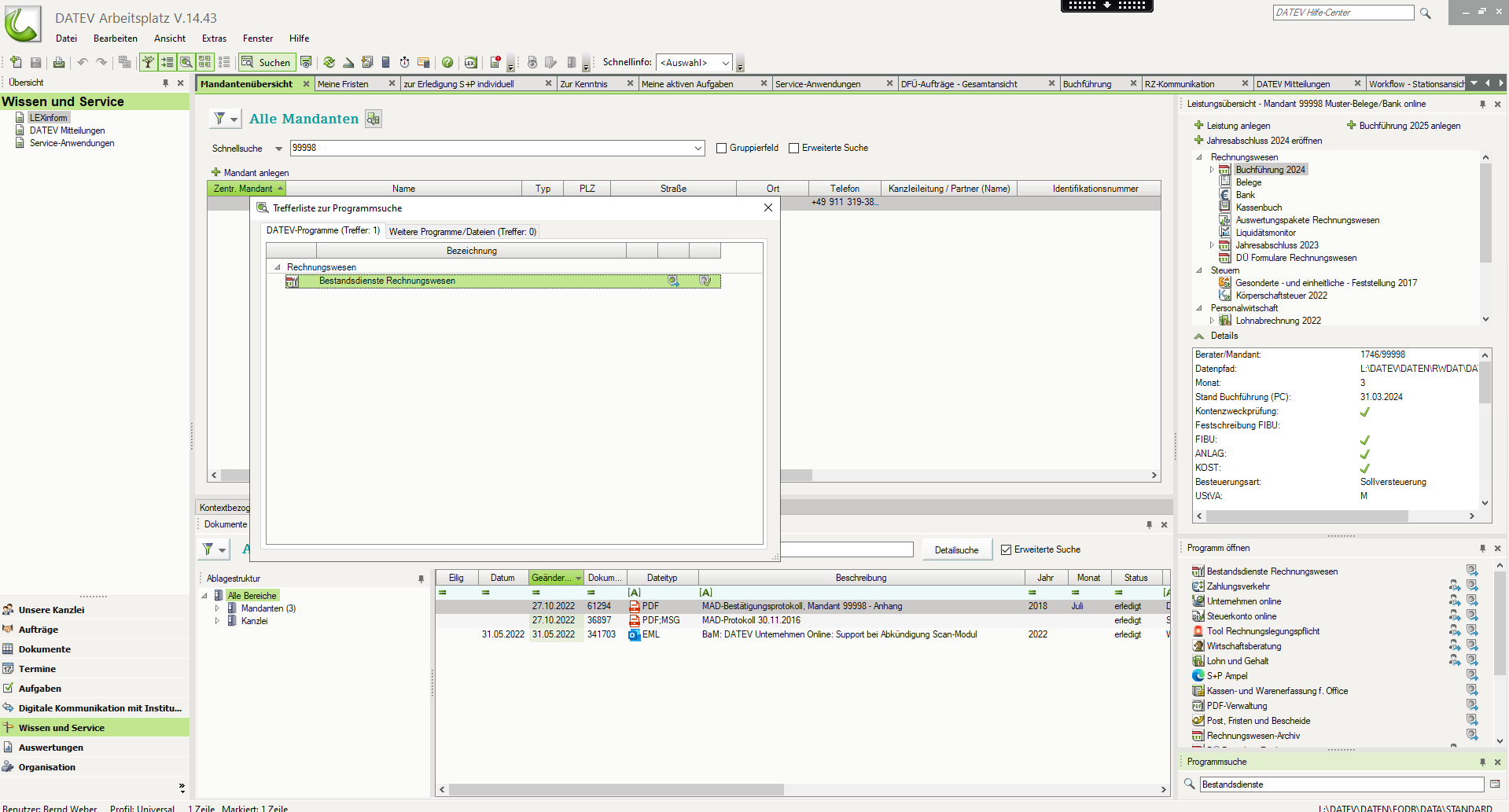Viewport: 1509px width, 812px height.
Task: Click the calculator icon in the toolbar
Action: coord(385,62)
